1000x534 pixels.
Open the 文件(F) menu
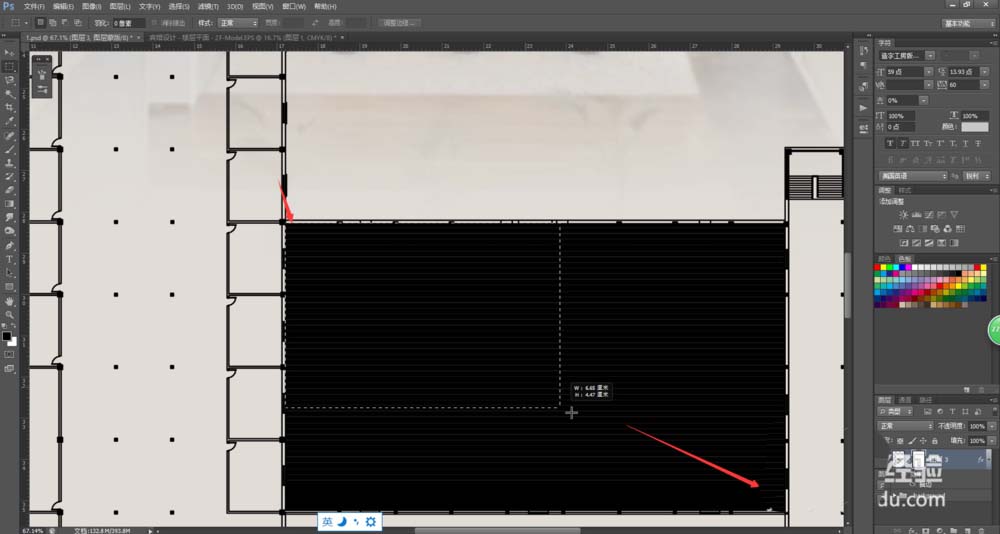34,6
